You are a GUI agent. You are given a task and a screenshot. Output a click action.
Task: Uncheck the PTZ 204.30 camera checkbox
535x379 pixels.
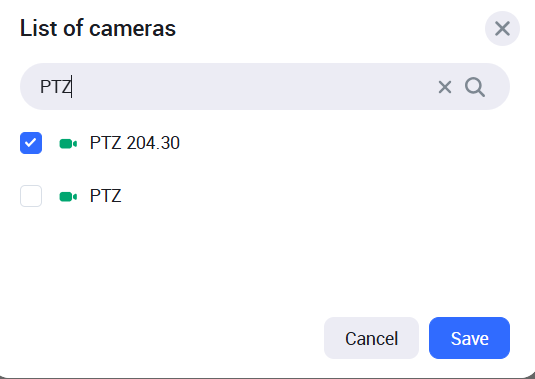(31, 143)
